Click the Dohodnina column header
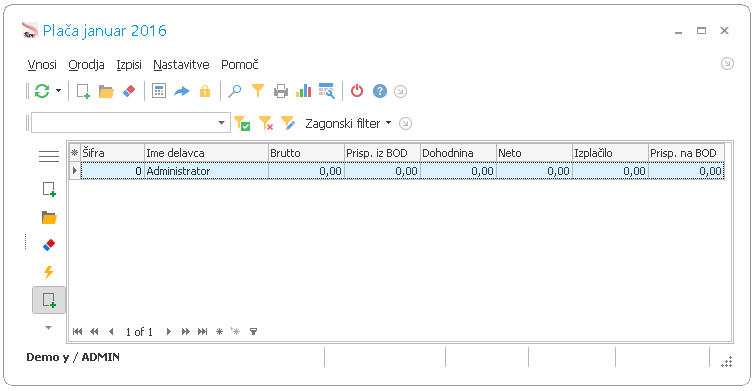The height and width of the screenshot is (391, 752). click(x=458, y=153)
